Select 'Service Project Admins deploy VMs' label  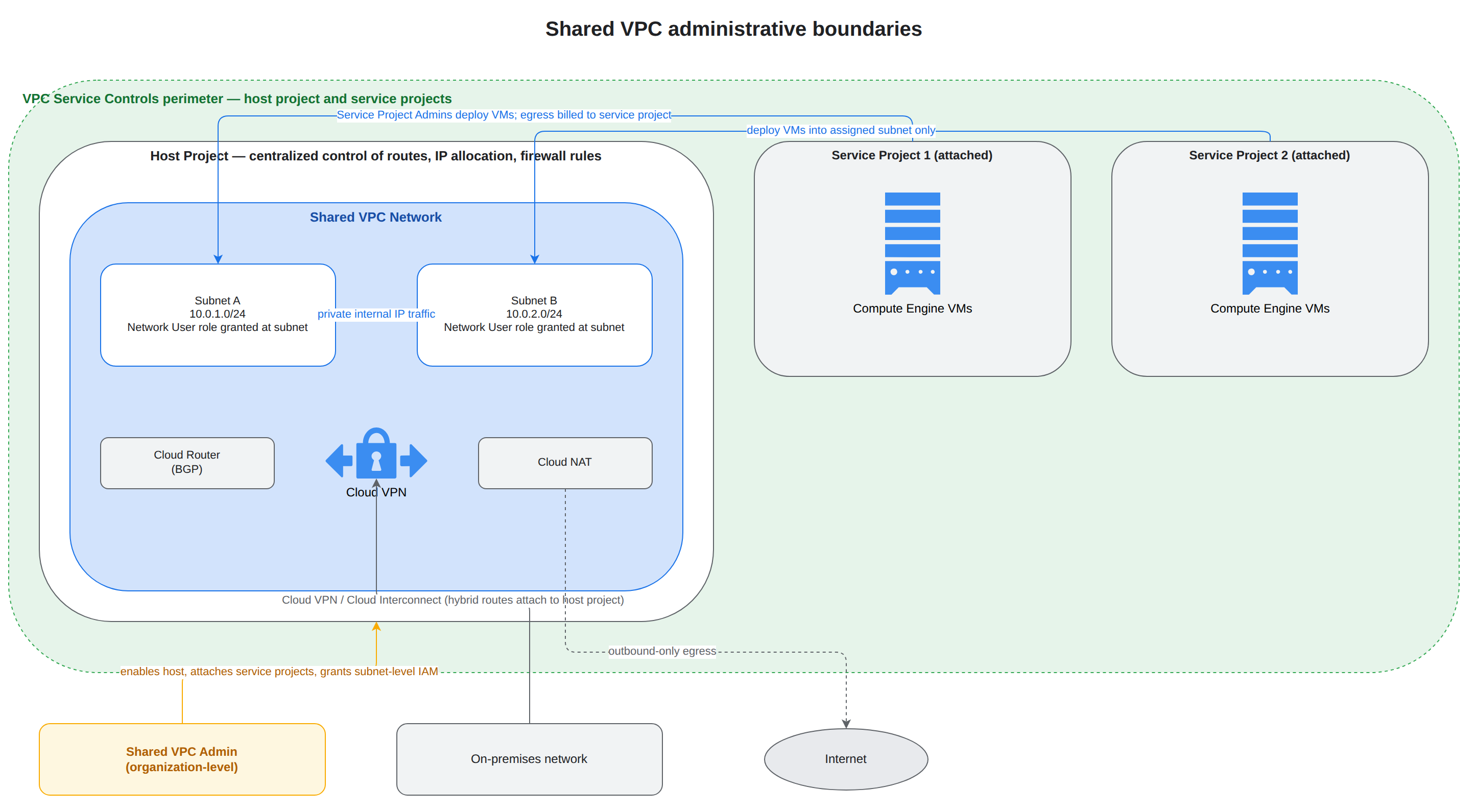tap(504, 114)
